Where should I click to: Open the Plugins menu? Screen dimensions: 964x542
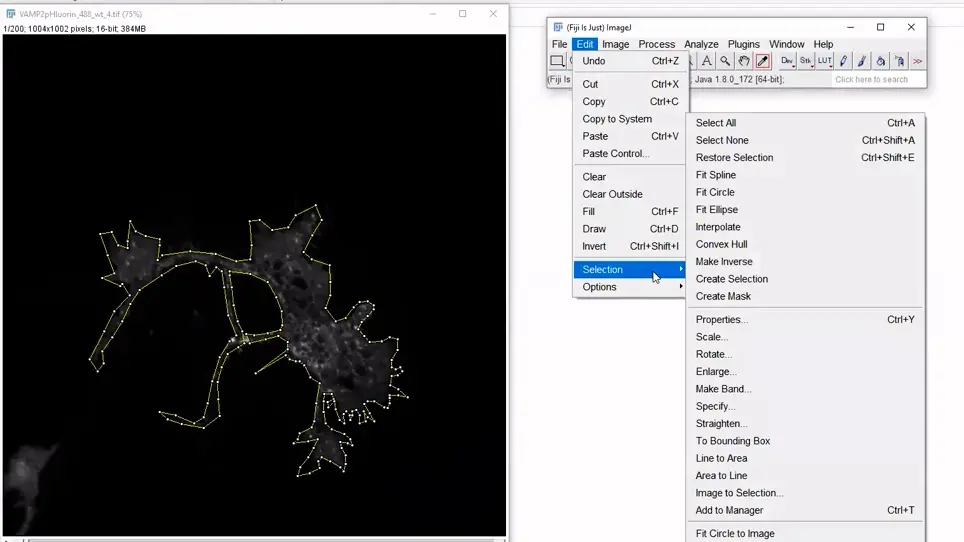click(x=744, y=44)
